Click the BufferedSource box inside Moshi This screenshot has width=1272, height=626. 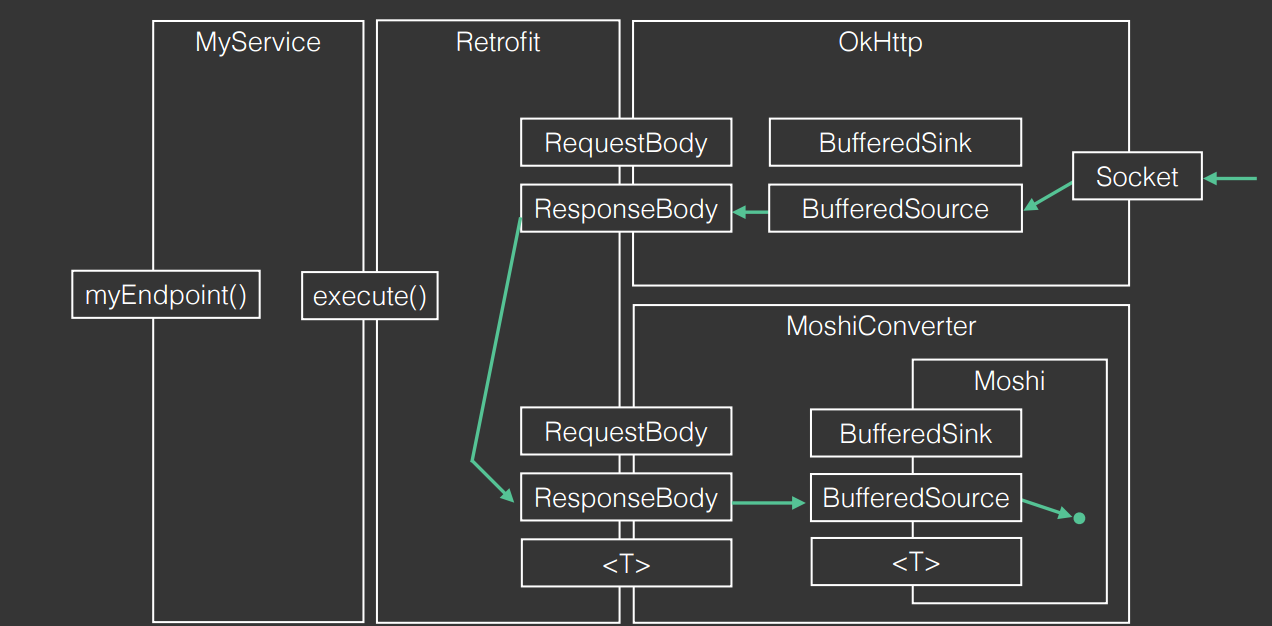916,497
